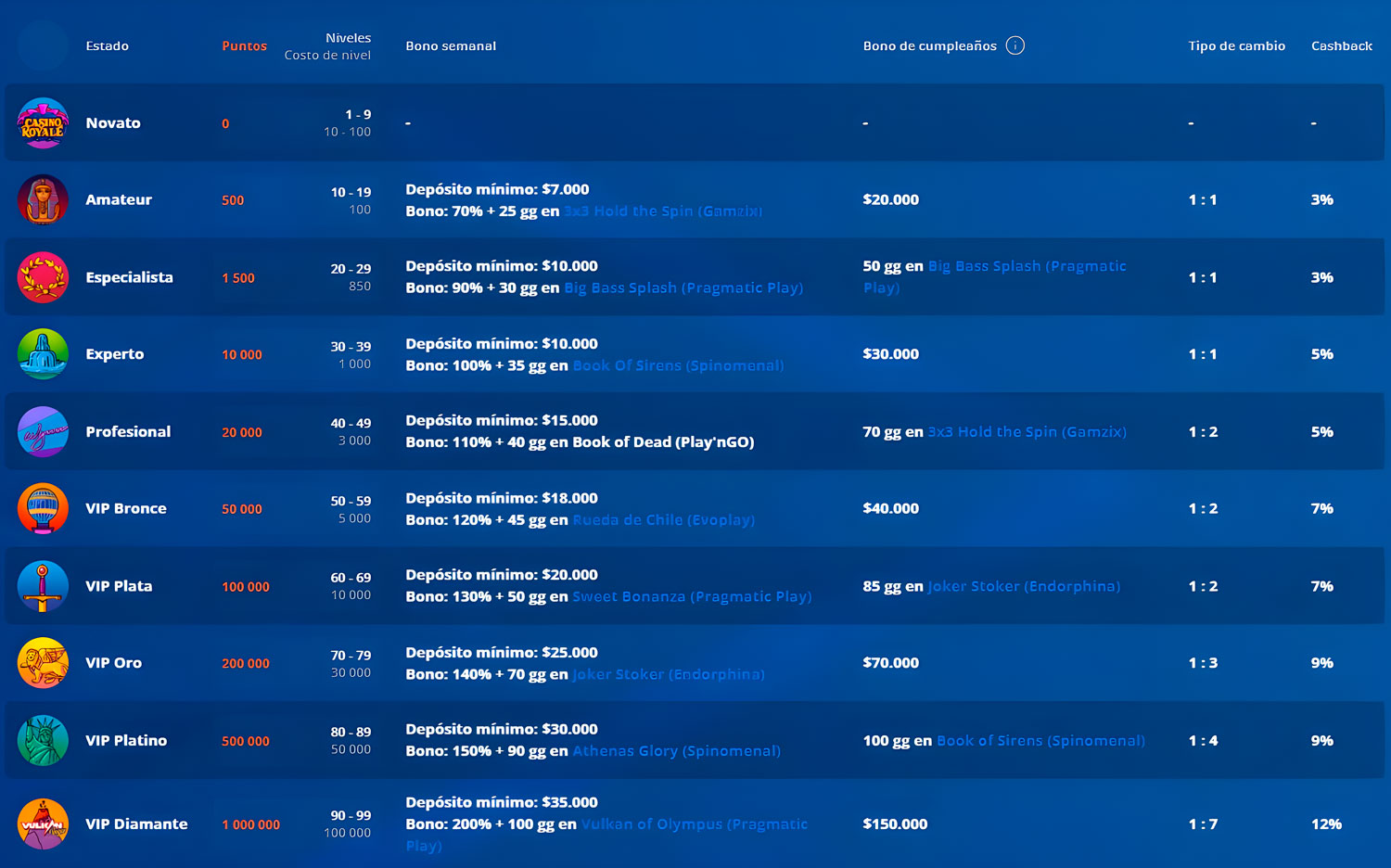Image resolution: width=1391 pixels, height=868 pixels.
Task: Open Sweet Bonanza (Pragmatic Play) link
Action: [692, 597]
